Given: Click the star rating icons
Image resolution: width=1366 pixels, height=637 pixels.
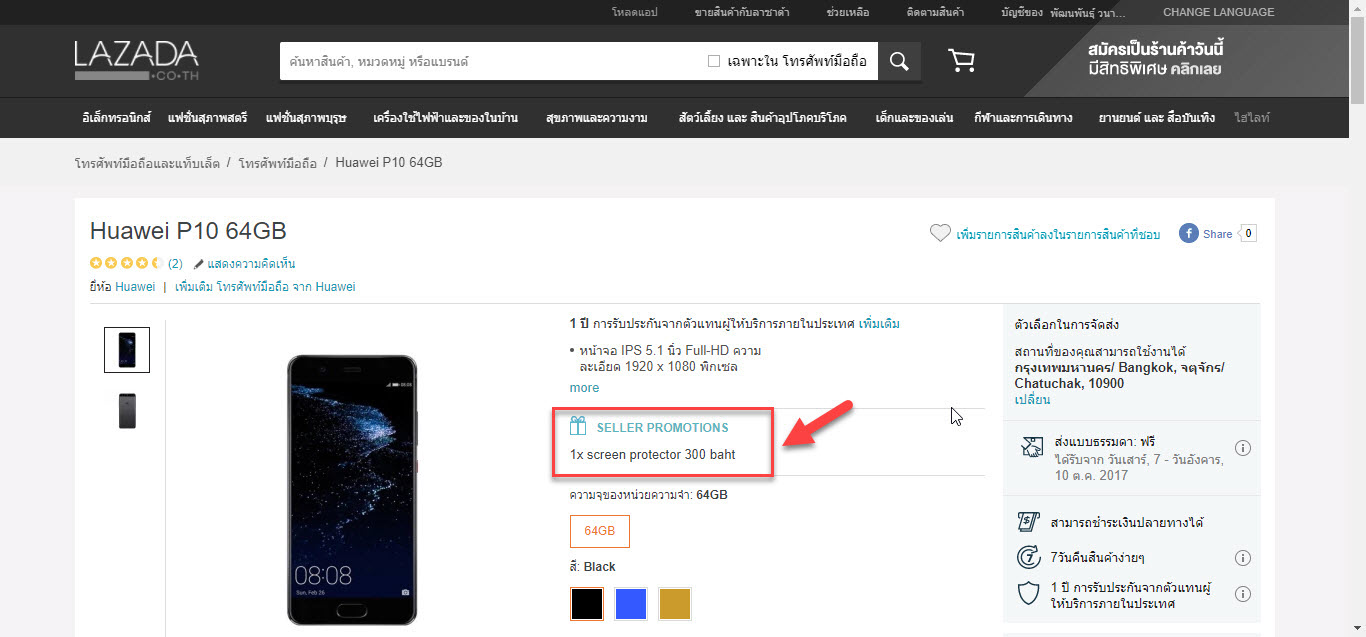Looking at the screenshot, I should tap(127, 264).
